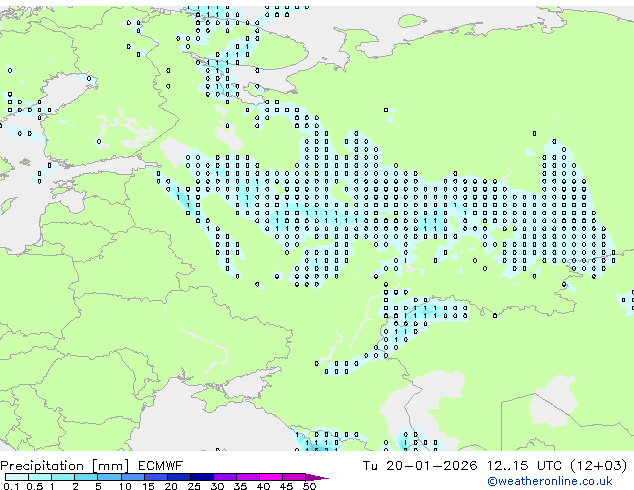
Task: Click the forecast date Tu 20-01-2026
Action: click(420, 466)
